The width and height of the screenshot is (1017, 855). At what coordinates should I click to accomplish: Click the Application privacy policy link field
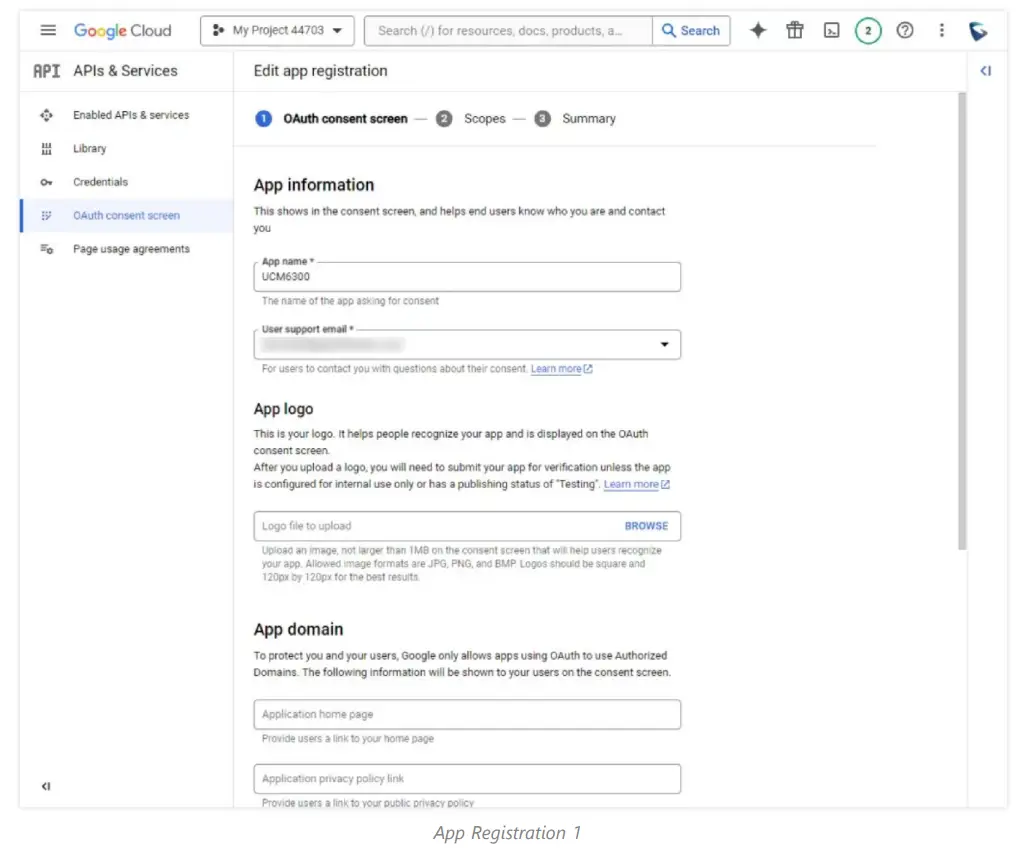[x=467, y=778]
